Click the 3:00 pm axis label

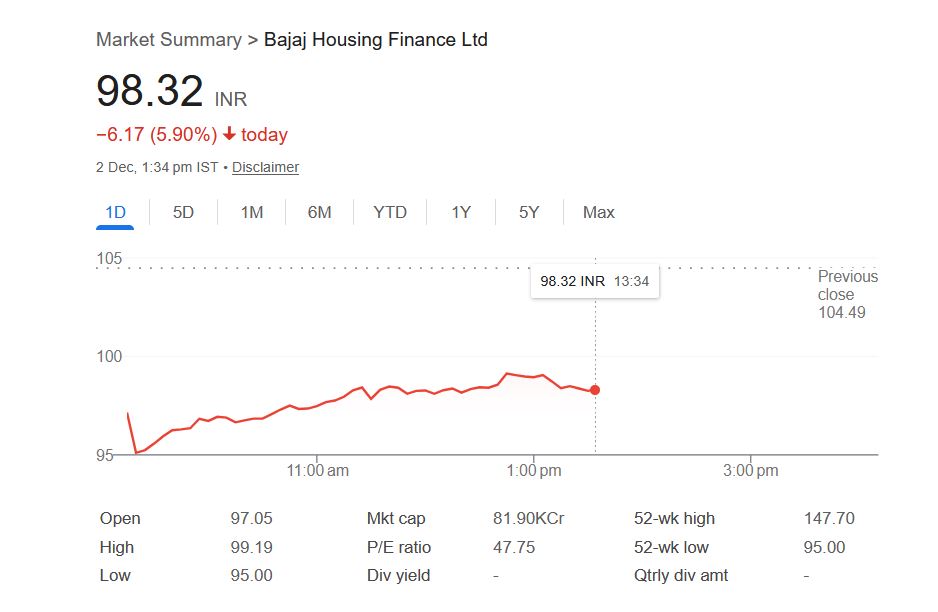(x=751, y=470)
